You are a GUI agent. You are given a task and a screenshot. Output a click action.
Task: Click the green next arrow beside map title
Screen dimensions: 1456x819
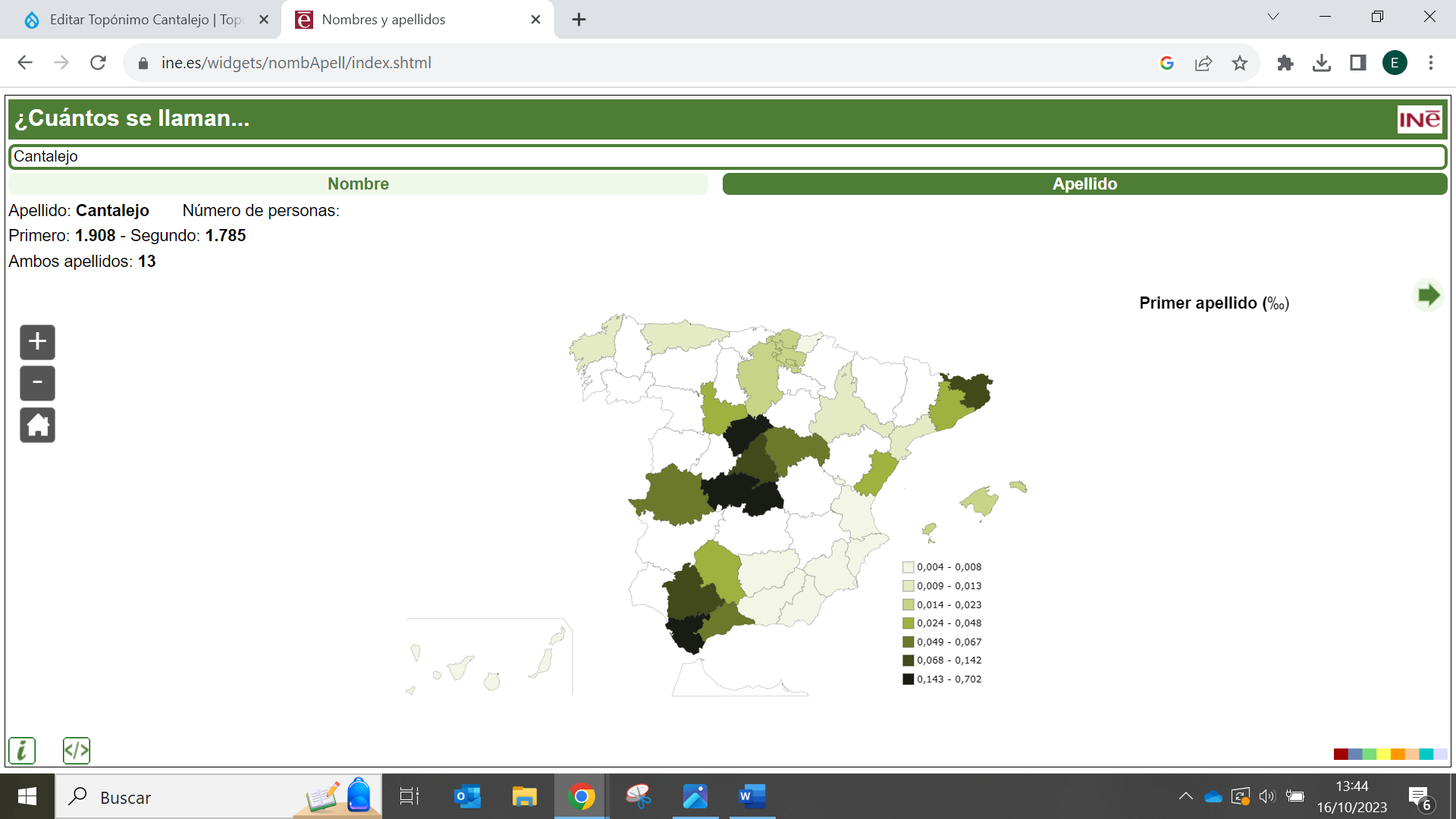pos(1428,295)
